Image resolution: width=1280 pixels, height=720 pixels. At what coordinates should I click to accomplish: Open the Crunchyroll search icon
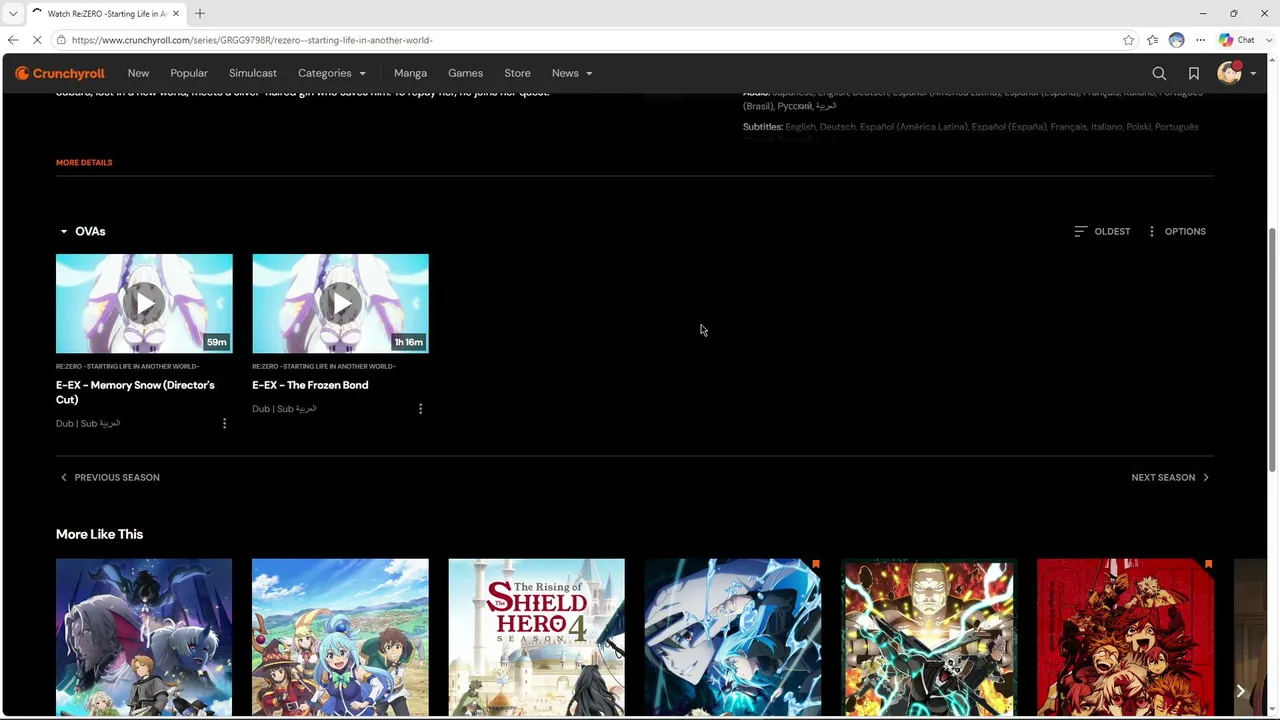pos(1159,73)
